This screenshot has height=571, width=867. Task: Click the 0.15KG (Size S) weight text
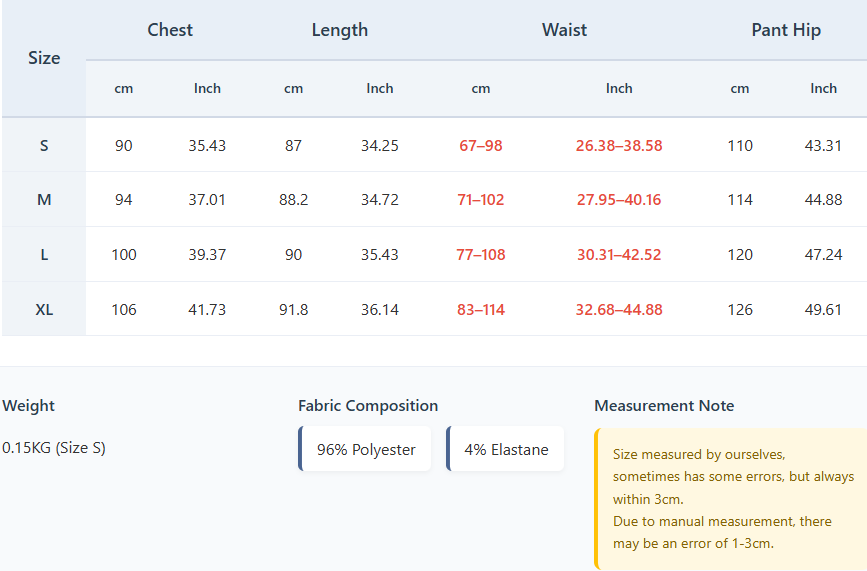click(x=54, y=448)
